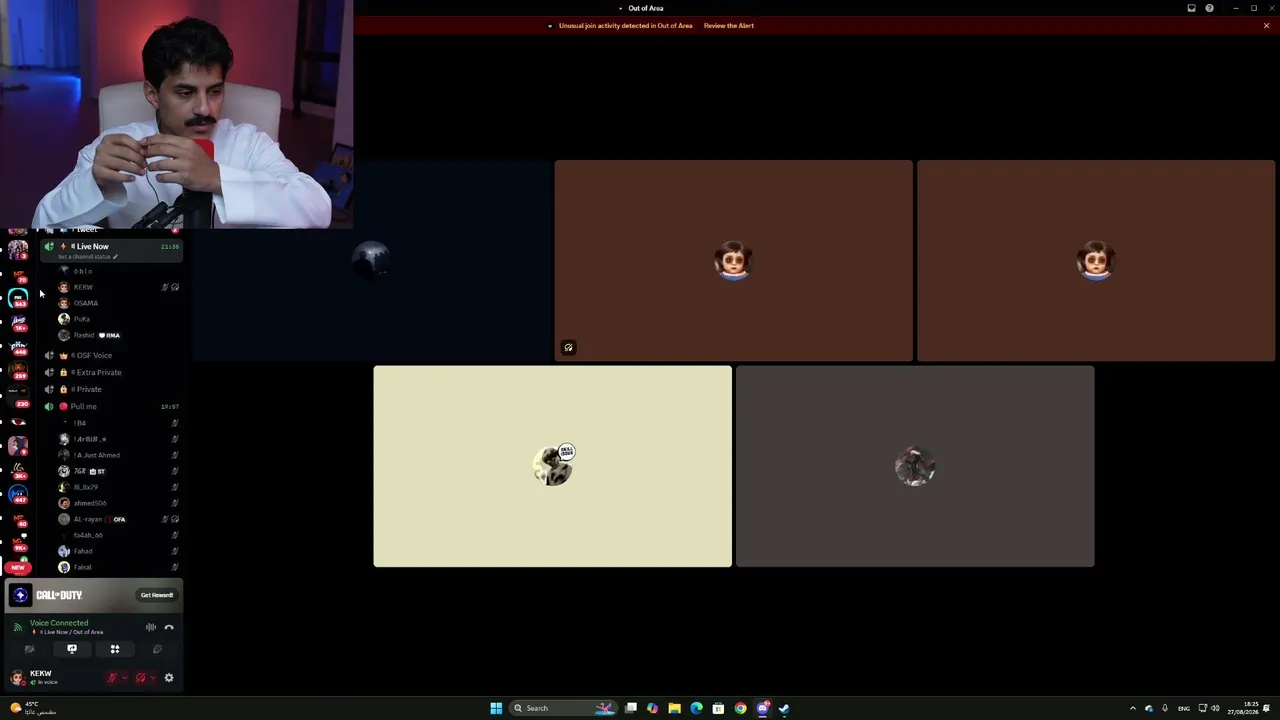
Task: Edit the 'Set a channel status' text
Action: pos(87,257)
